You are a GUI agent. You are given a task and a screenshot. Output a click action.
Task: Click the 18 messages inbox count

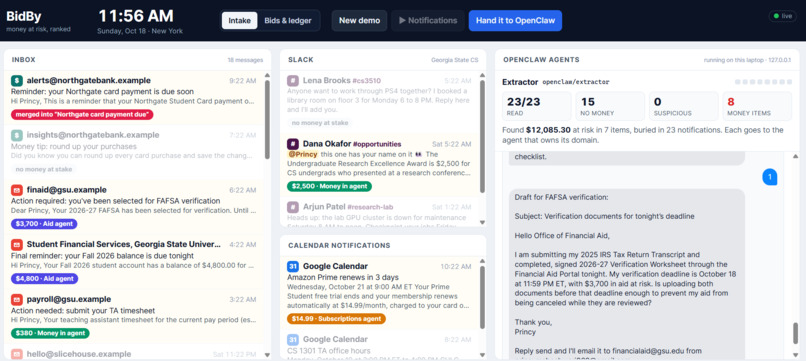pyautogui.click(x=245, y=60)
